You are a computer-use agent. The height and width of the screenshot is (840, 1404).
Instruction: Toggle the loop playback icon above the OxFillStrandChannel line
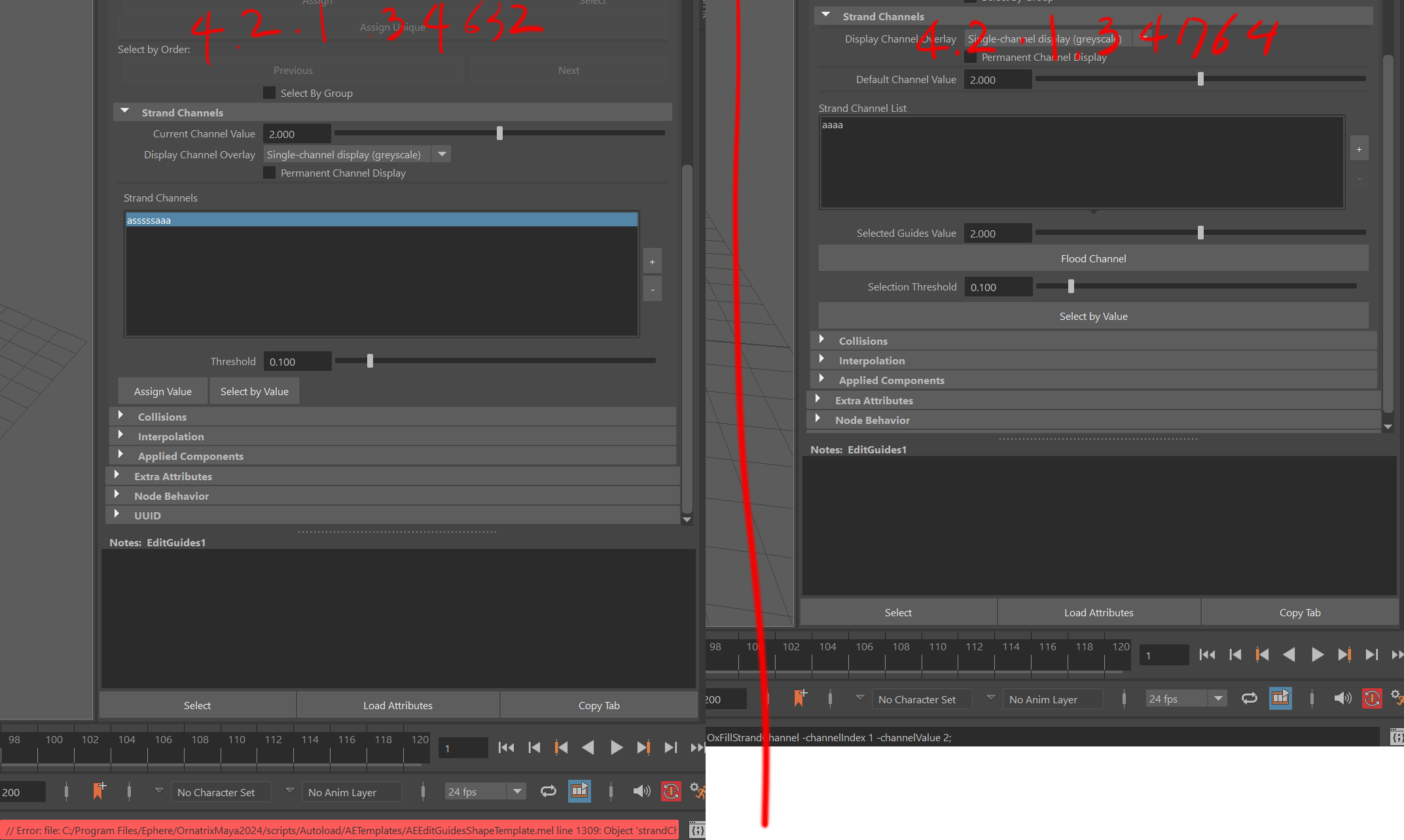[1249, 699]
